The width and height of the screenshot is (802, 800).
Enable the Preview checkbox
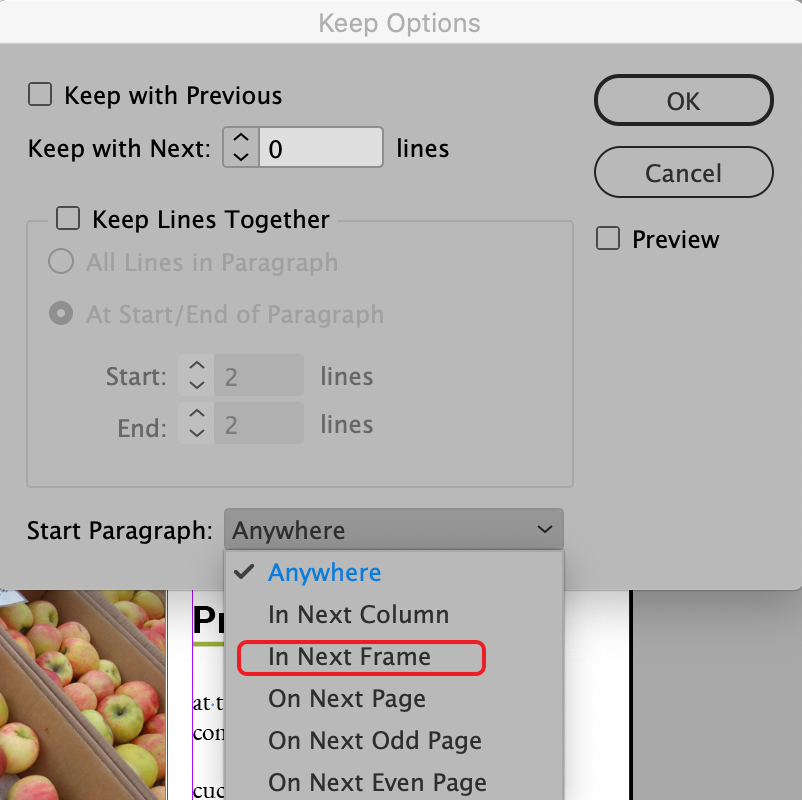[608, 240]
